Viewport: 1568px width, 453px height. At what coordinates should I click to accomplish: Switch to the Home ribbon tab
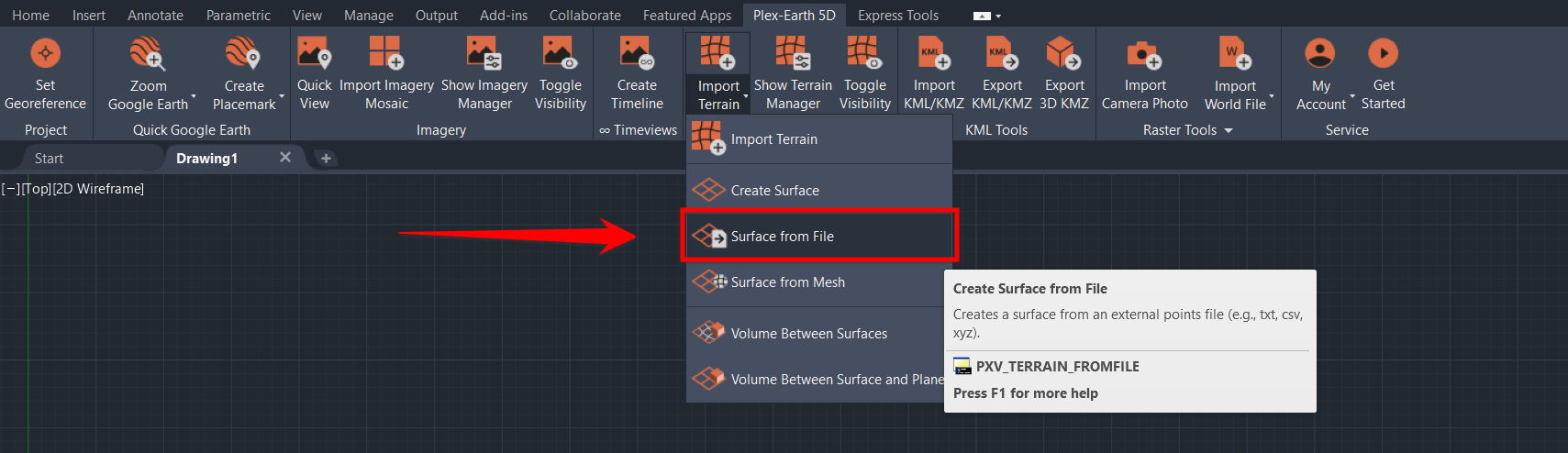(x=30, y=15)
